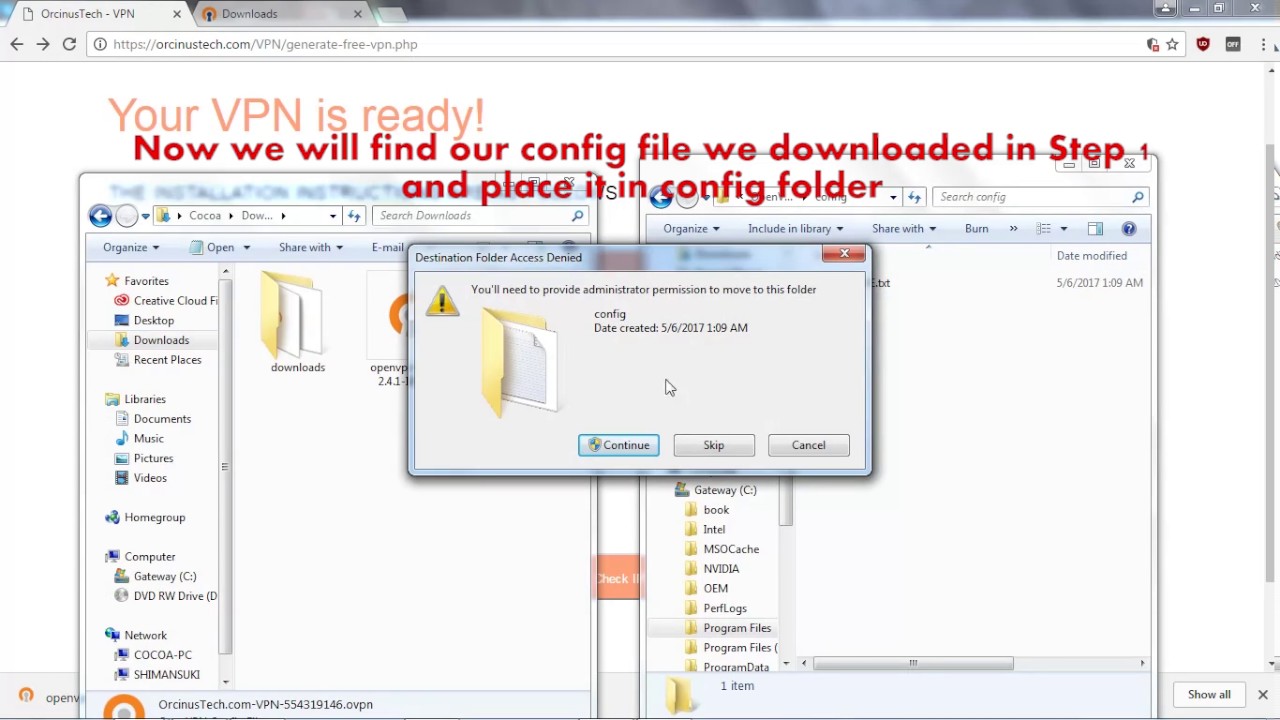The image size is (1280, 720).
Task: Click the gray OFF extension icon
Action: point(1232,44)
